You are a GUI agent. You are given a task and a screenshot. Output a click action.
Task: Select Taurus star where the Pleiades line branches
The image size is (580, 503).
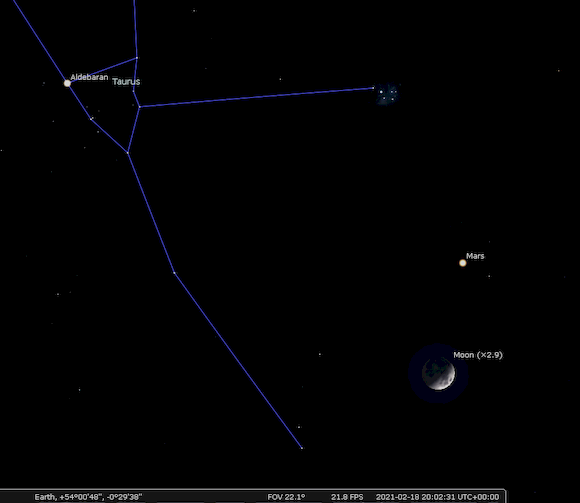point(139,107)
